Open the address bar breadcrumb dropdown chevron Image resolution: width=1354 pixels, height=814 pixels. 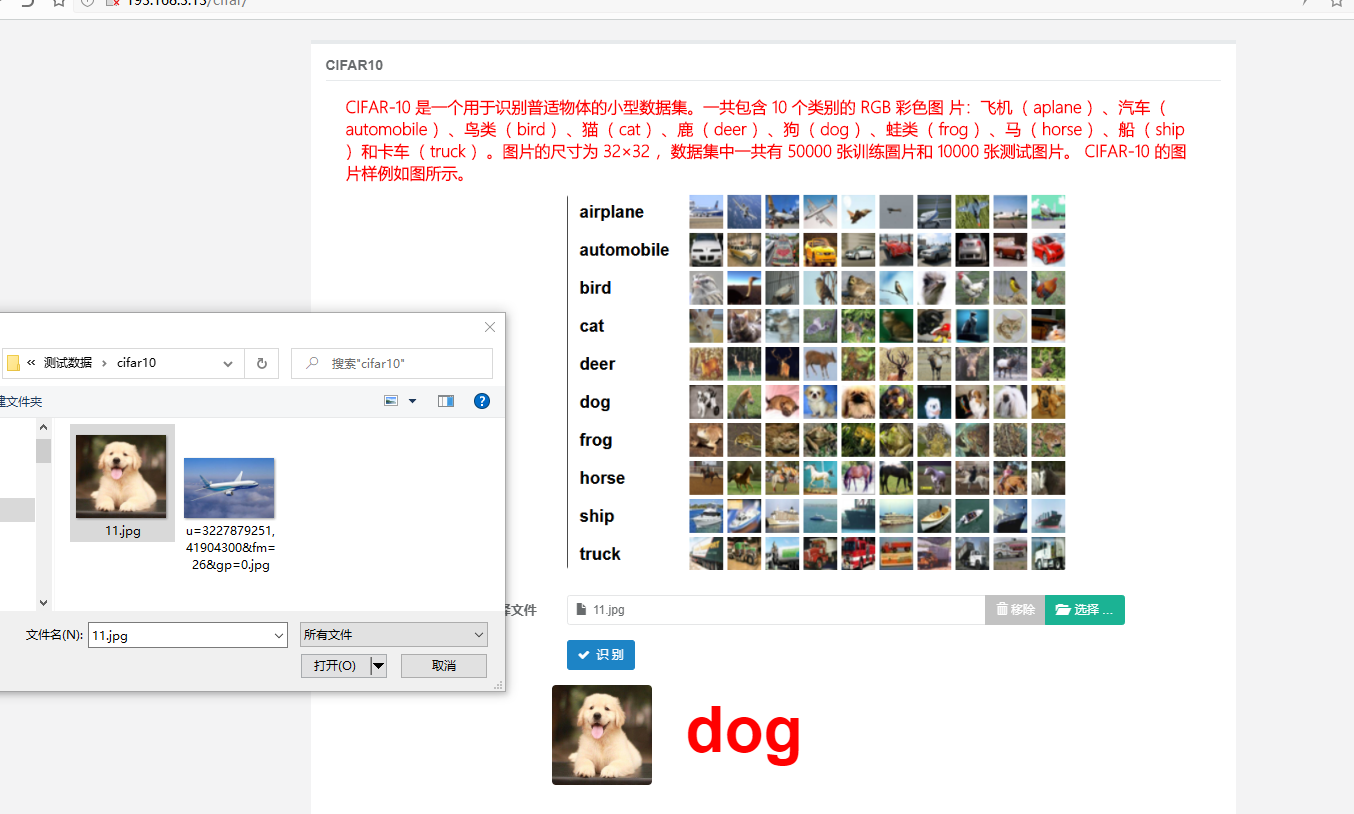click(x=228, y=364)
